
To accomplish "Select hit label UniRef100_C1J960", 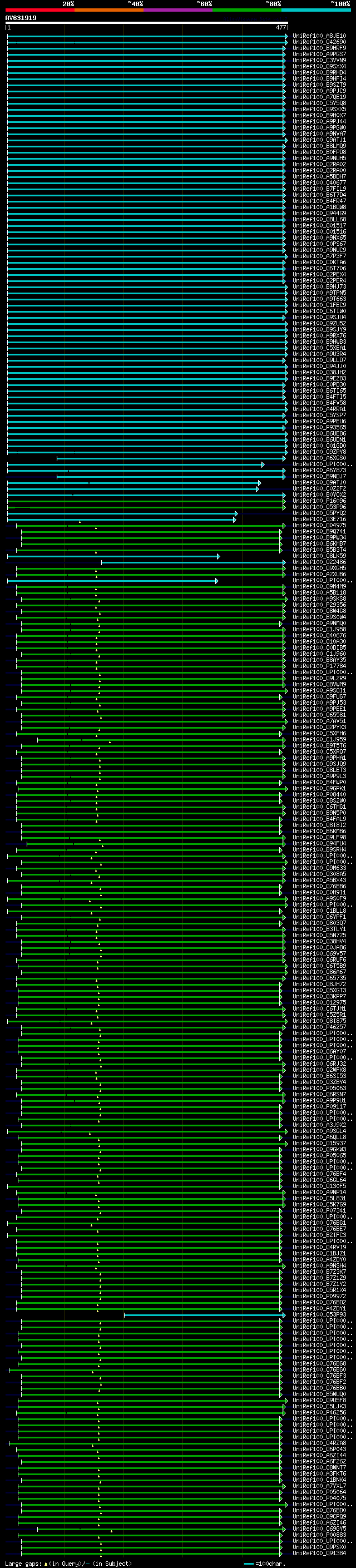I will 319,654.
